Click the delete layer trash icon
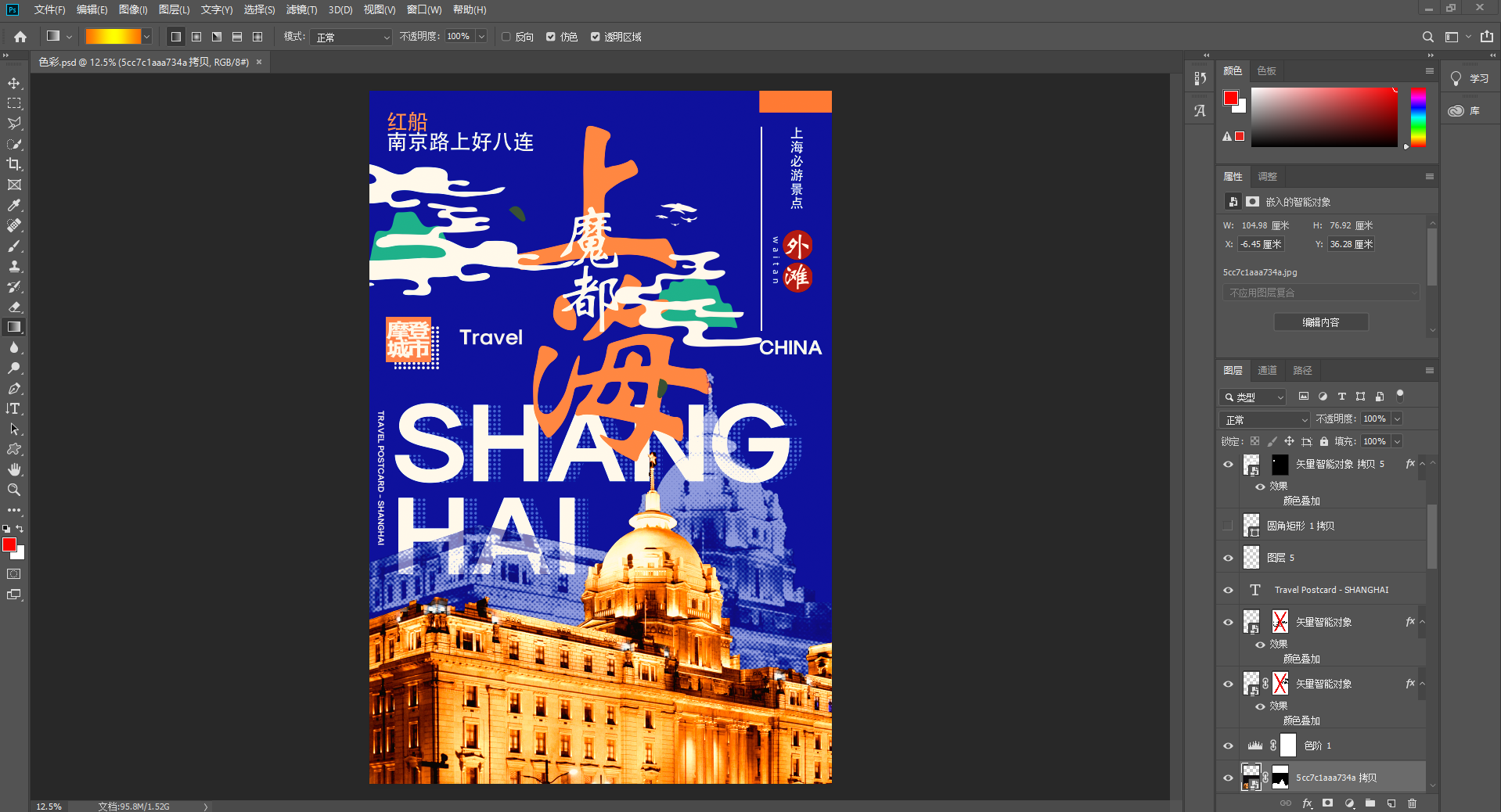Image resolution: width=1501 pixels, height=812 pixels. (1412, 803)
